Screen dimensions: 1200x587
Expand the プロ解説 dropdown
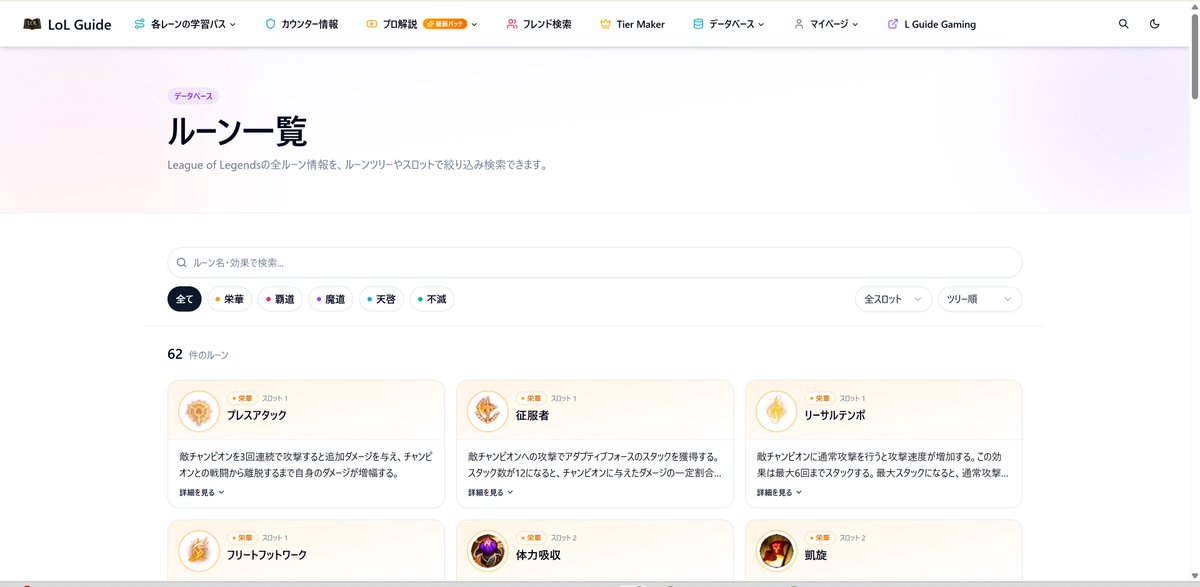[x=422, y=24]
